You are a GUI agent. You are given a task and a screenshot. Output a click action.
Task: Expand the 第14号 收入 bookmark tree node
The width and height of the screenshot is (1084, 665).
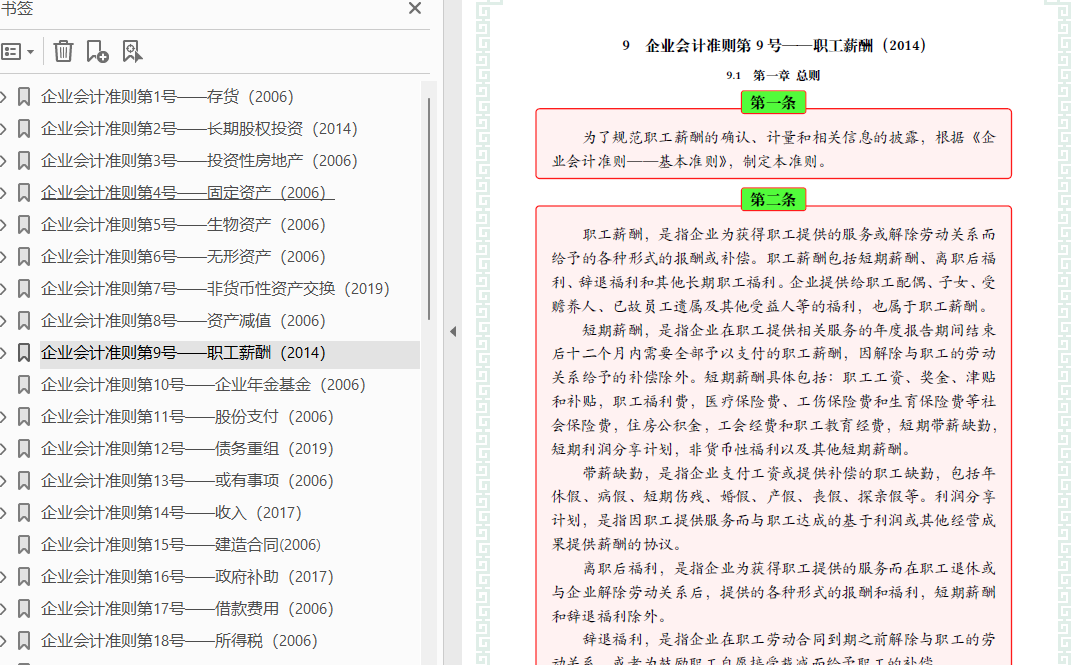(4, 513)
